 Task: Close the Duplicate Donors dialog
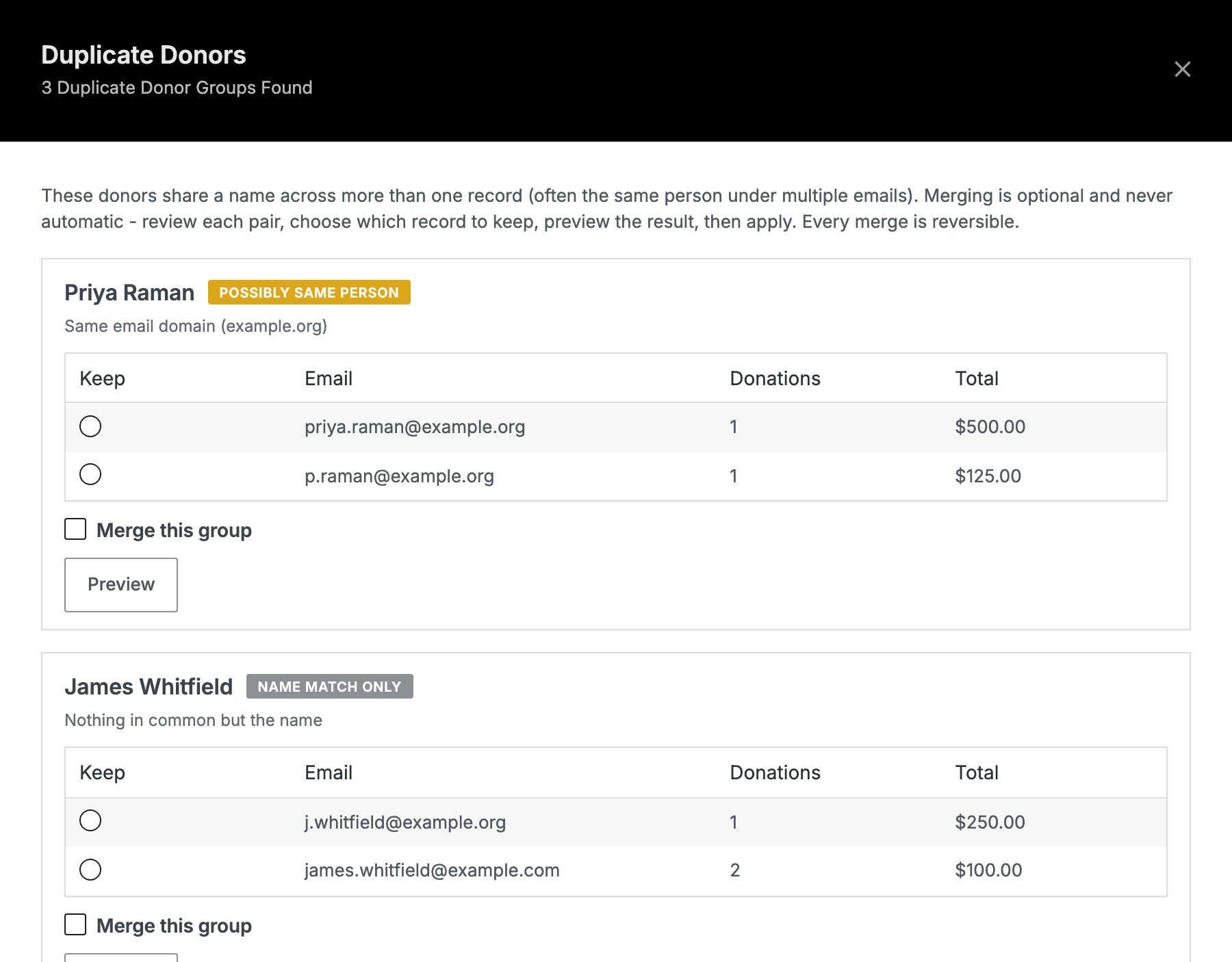click(x=1182, y=69)
